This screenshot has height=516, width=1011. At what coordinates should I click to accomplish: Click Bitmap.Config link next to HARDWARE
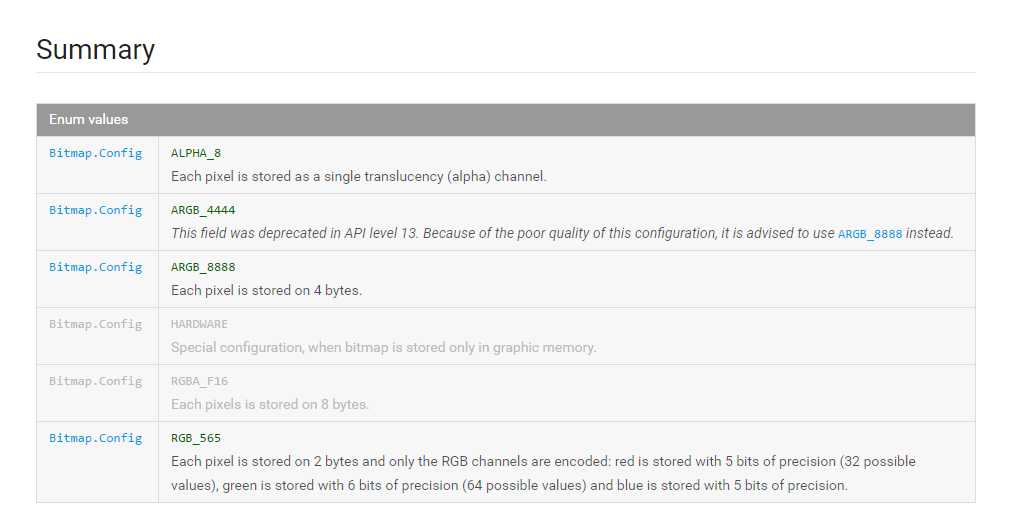(x=96, y=324)
